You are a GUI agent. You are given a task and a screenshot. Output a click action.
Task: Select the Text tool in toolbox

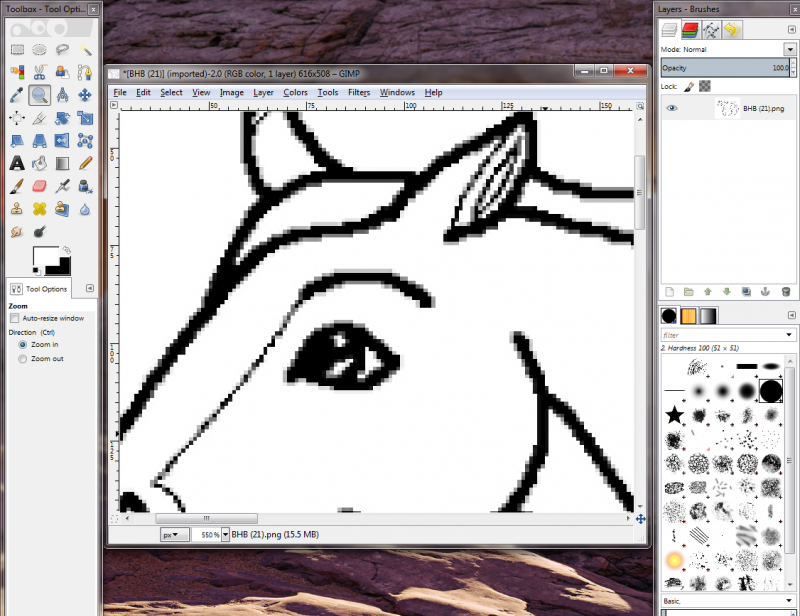point(17,163)
